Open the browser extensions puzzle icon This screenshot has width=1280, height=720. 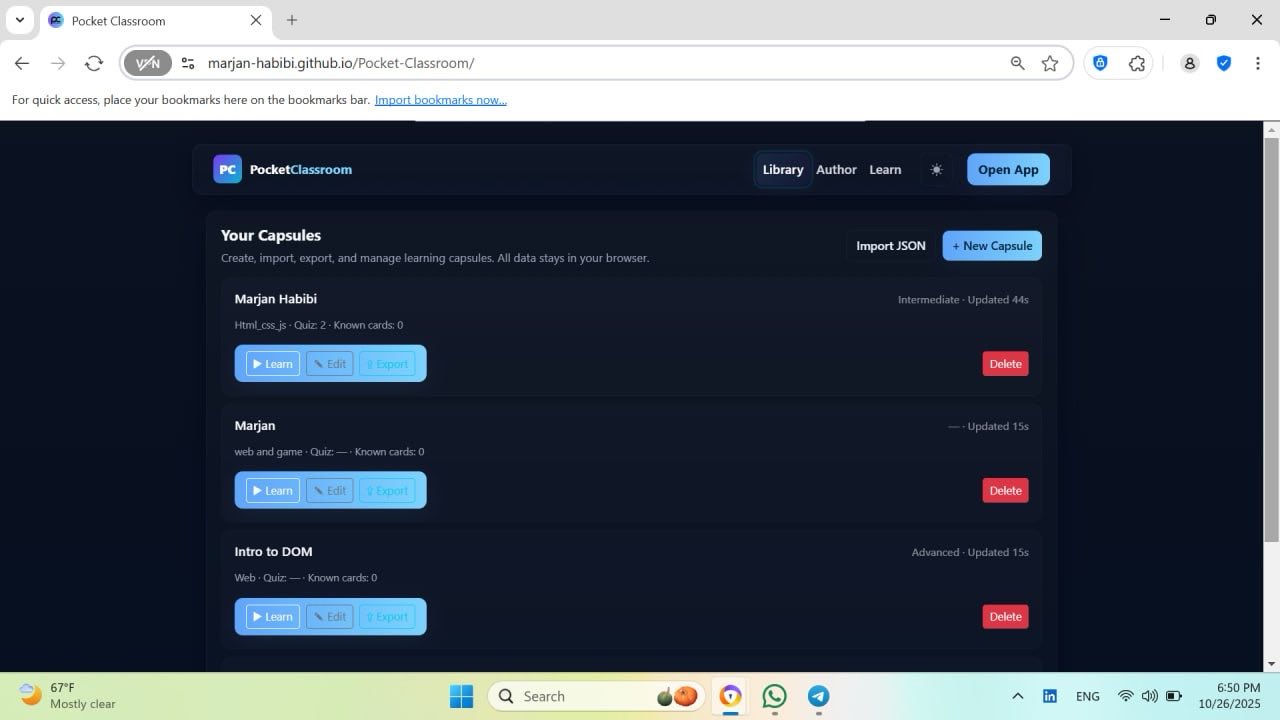[1137, 63]
